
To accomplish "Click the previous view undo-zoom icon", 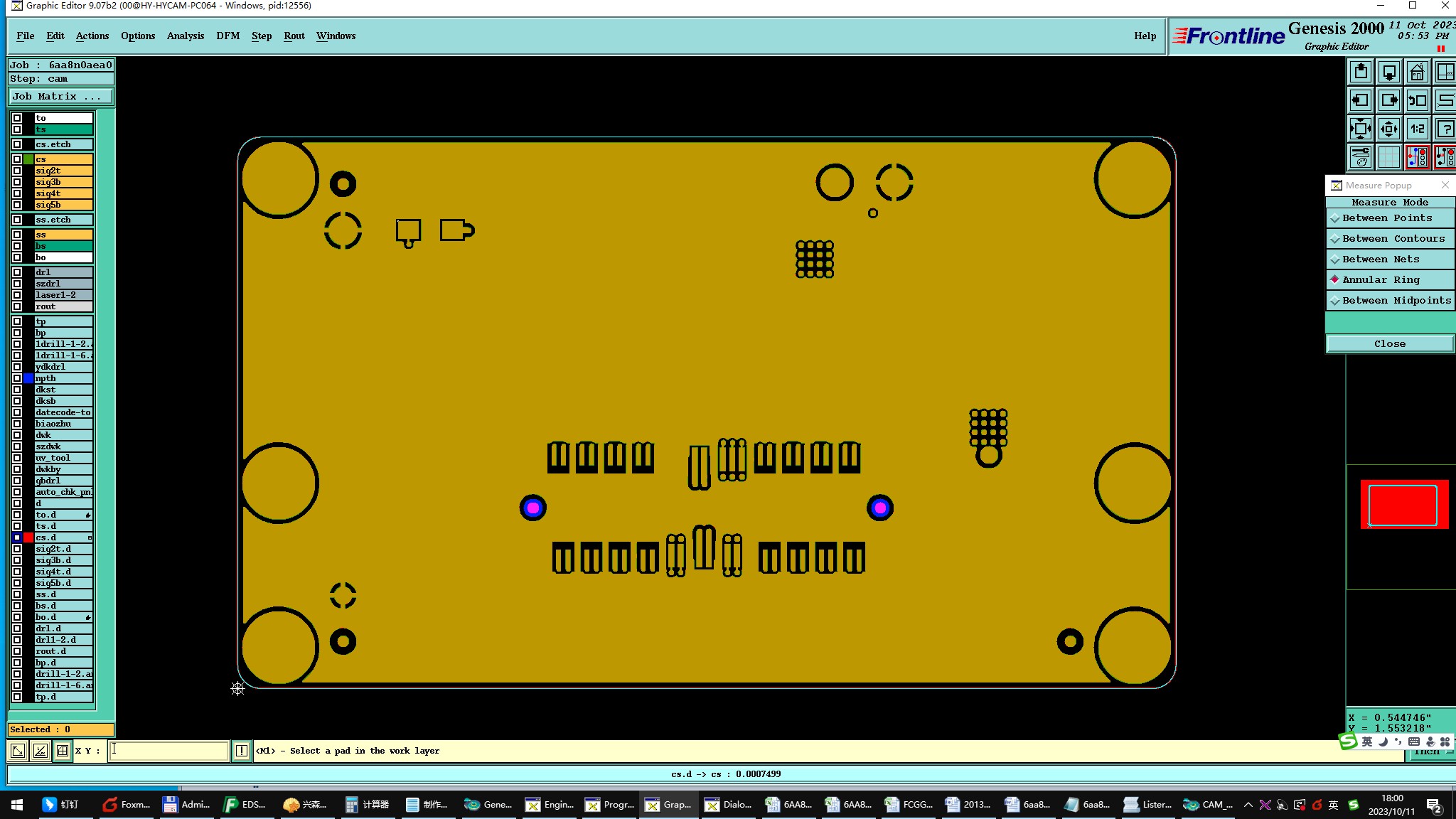I will pyautogui.click(x=1417, y=101).
